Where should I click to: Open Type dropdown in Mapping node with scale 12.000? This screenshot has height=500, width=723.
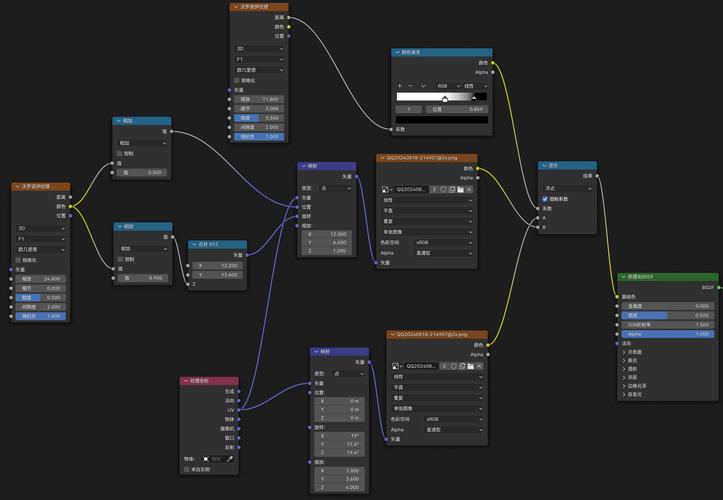[336, 188]
